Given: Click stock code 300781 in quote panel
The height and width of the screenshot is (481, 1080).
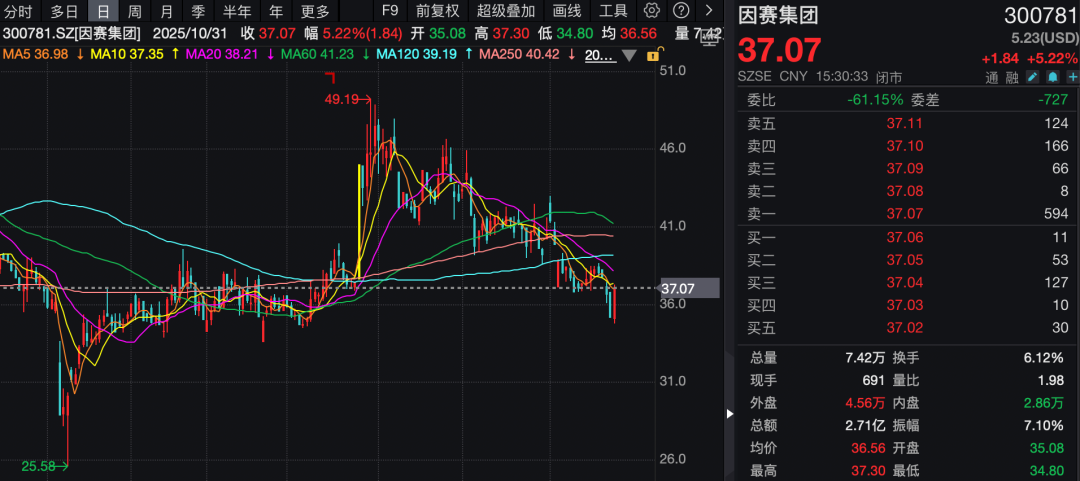Looking at the screenshot, I should [1041, 15].
